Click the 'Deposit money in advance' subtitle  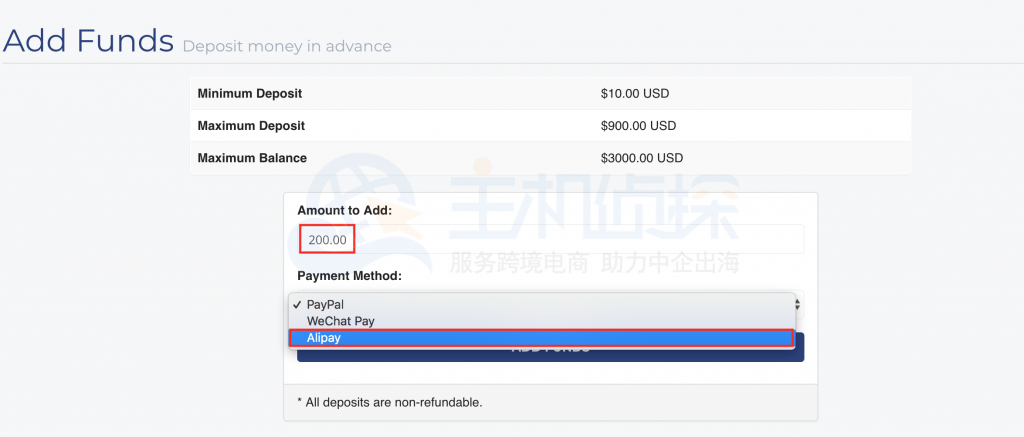tap(286, 46)
